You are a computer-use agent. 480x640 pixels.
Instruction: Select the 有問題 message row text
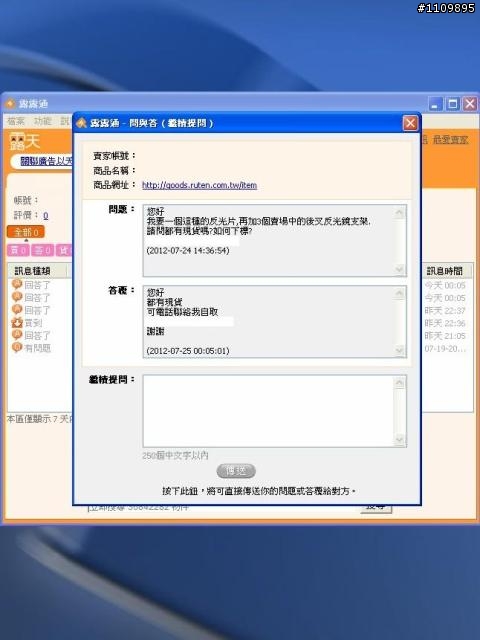point(38,348)
